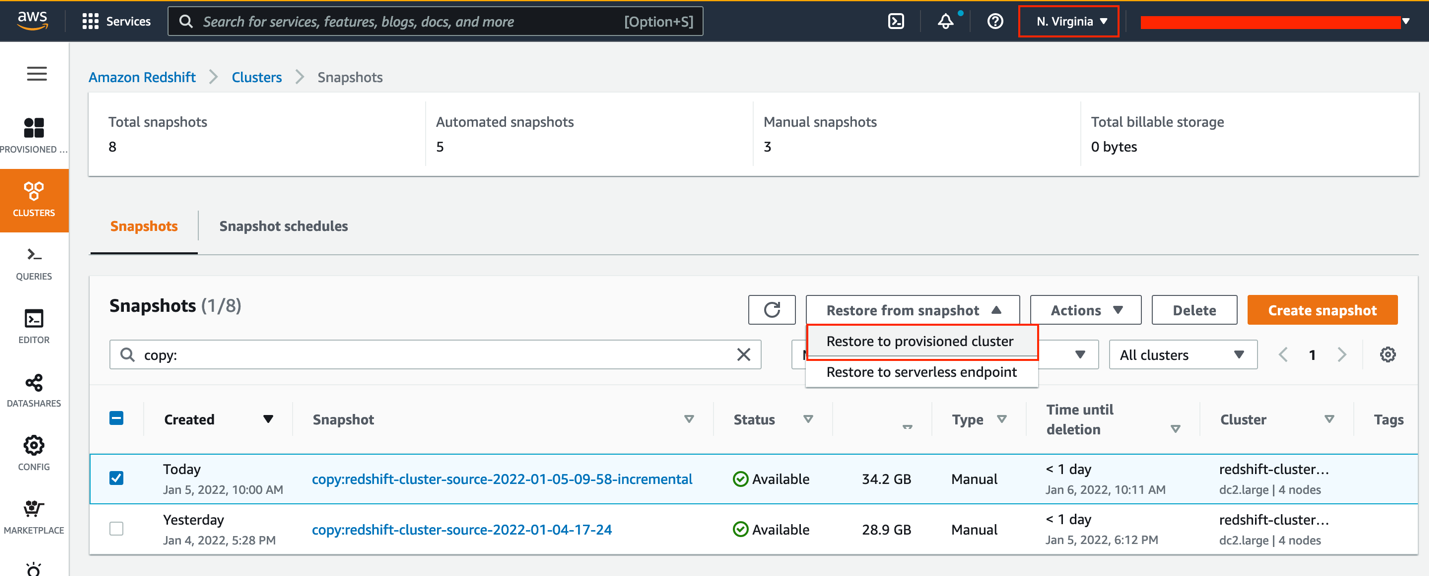Open Config settings in sidebar

34,453
